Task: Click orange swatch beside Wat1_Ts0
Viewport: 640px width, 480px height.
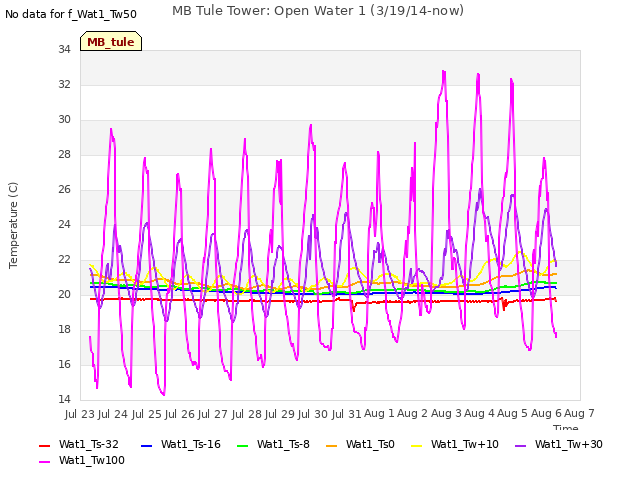Action: (x=331, y=445)
